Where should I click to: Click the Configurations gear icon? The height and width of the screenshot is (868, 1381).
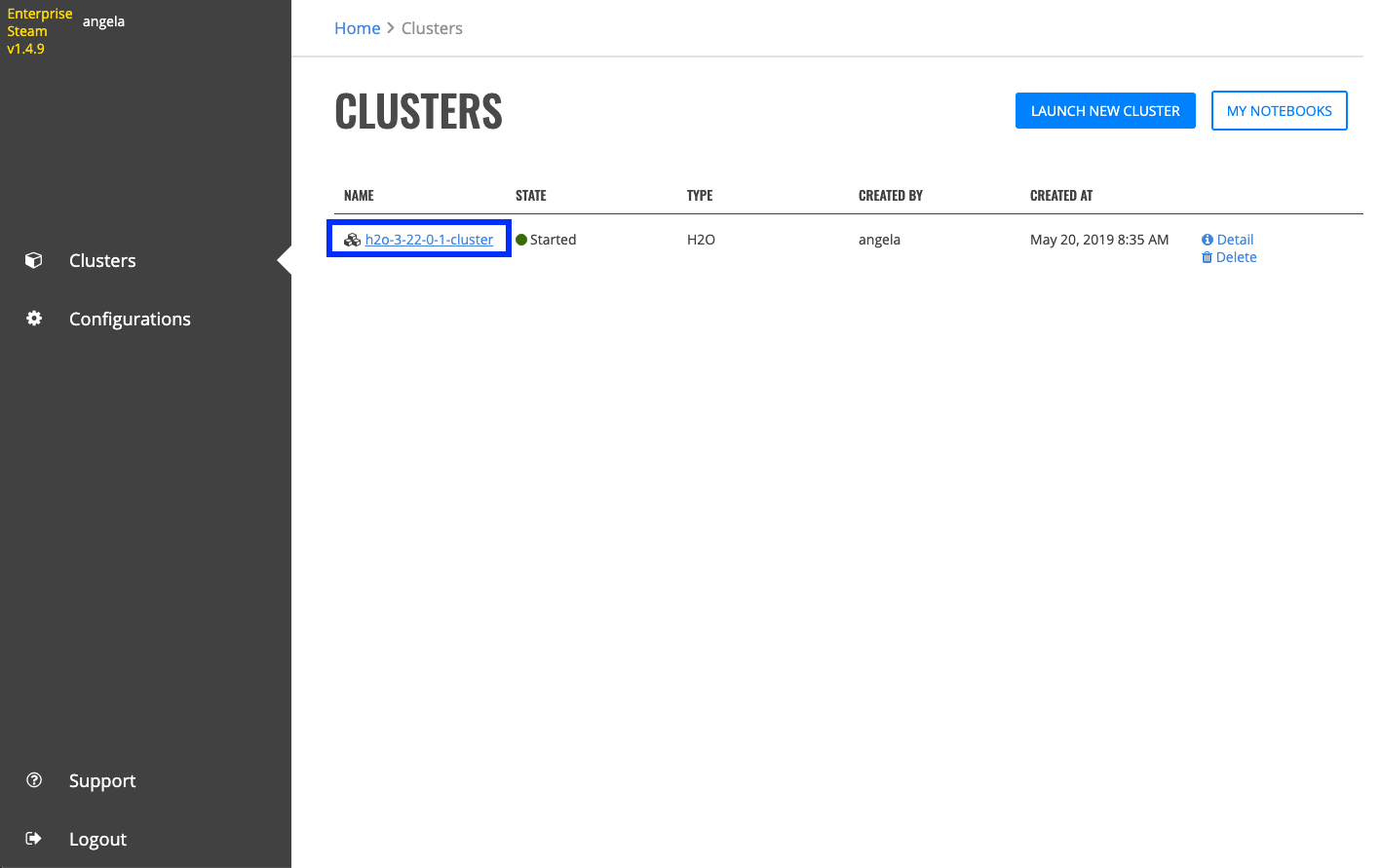point(34,319)
